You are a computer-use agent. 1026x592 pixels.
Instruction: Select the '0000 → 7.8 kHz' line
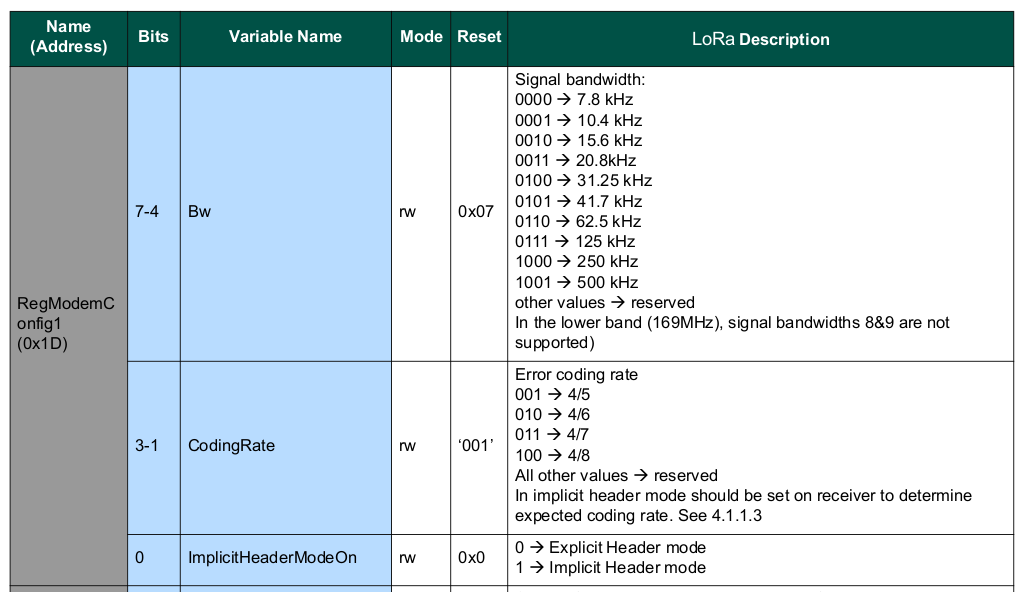[574, 99]
